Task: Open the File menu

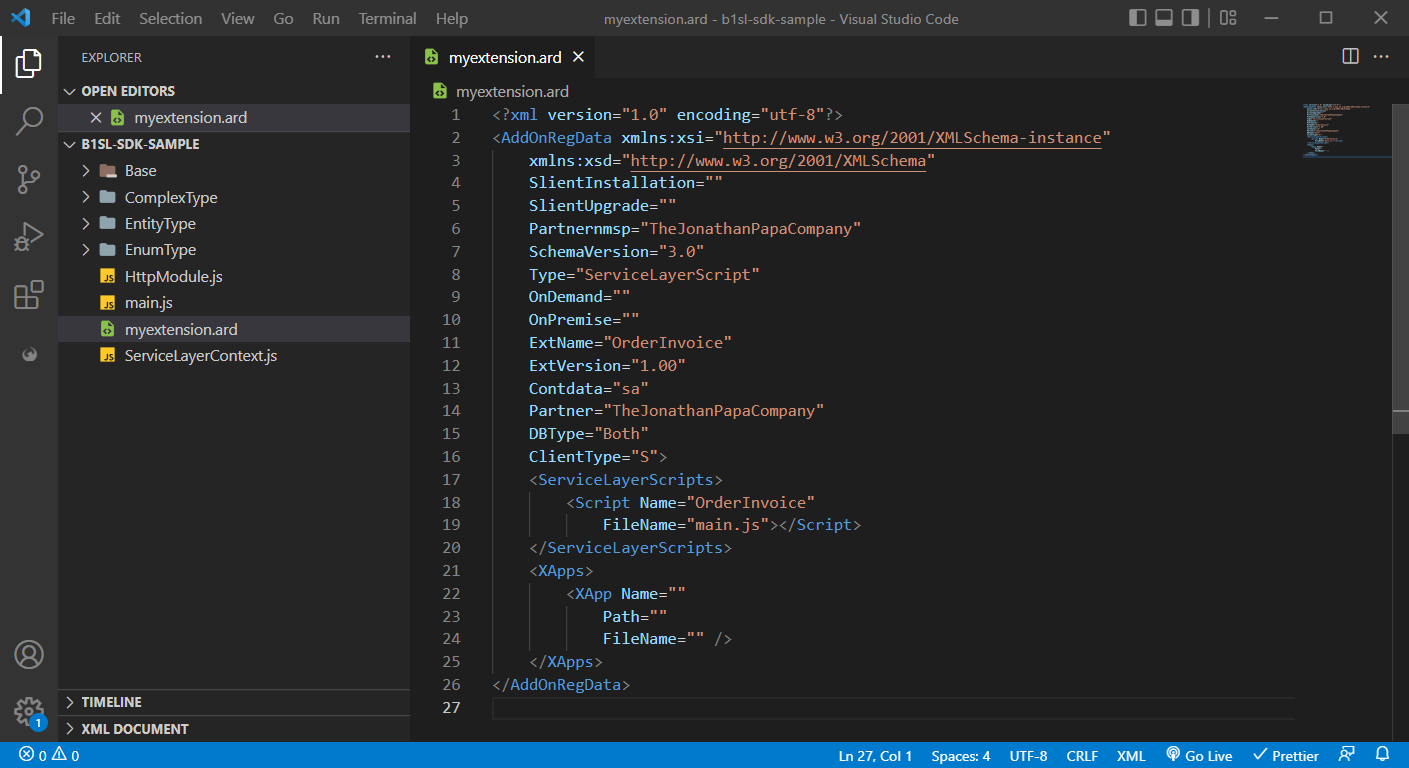Action: tap(63, 18)
